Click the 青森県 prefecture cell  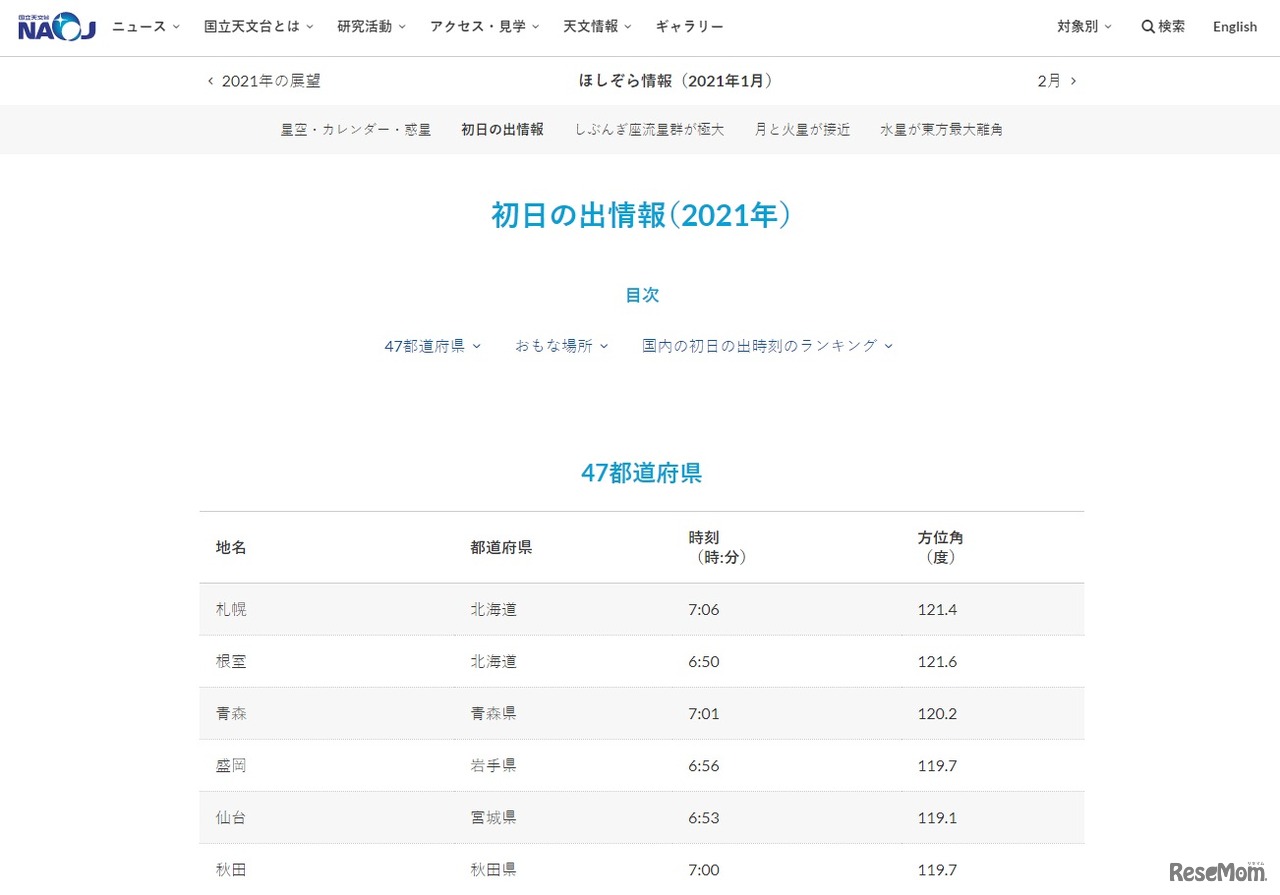494,714
